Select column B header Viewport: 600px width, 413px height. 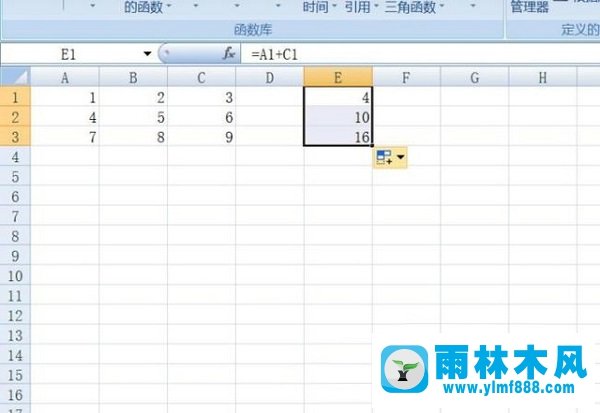[x=133, y=78]
